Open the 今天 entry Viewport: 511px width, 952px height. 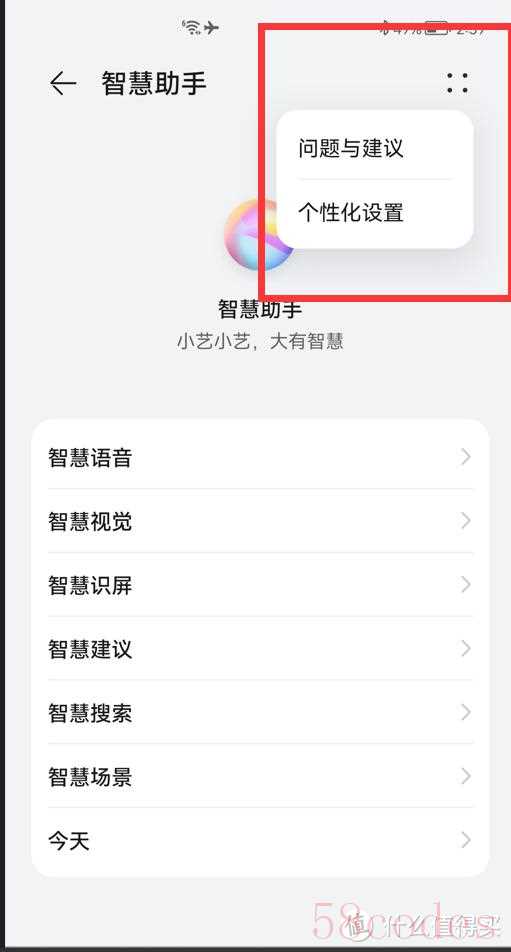point(260,841)
